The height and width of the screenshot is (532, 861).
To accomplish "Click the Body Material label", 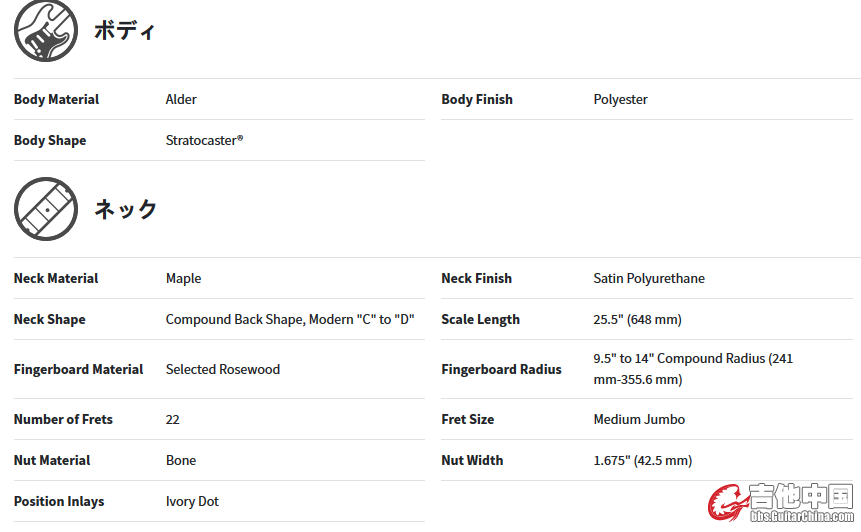I will 56,99.
